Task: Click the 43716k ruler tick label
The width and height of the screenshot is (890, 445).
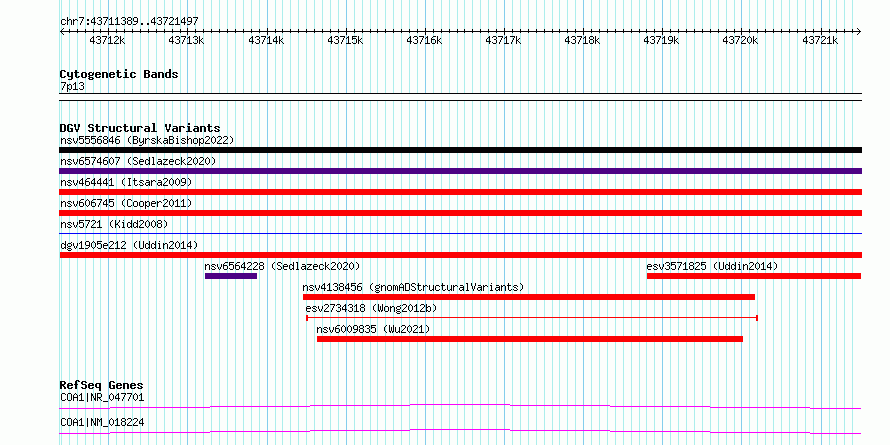Action: (425, 40)
